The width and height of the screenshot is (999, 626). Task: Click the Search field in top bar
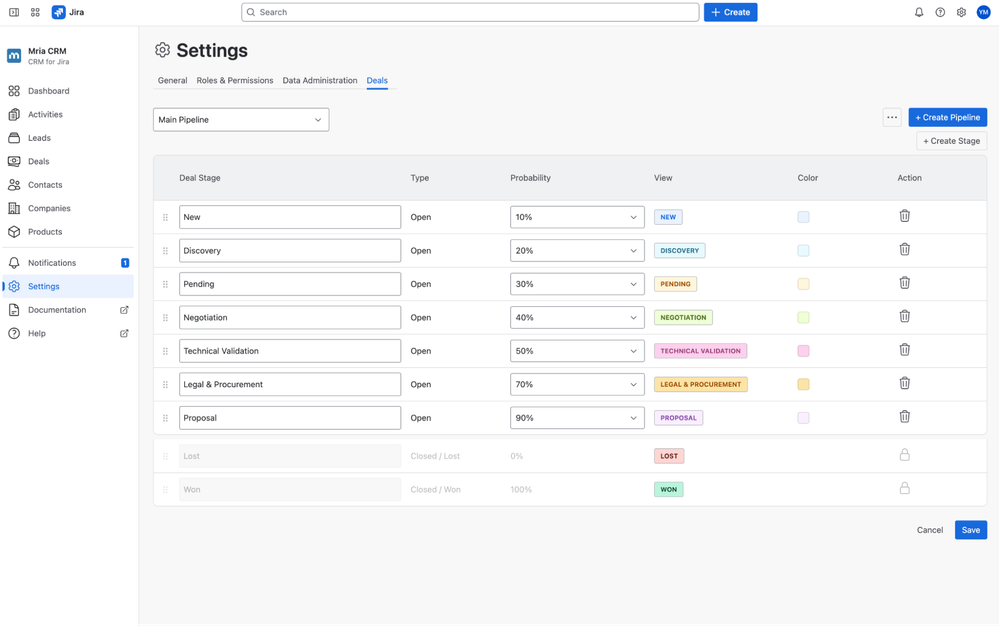coord(470,12)
